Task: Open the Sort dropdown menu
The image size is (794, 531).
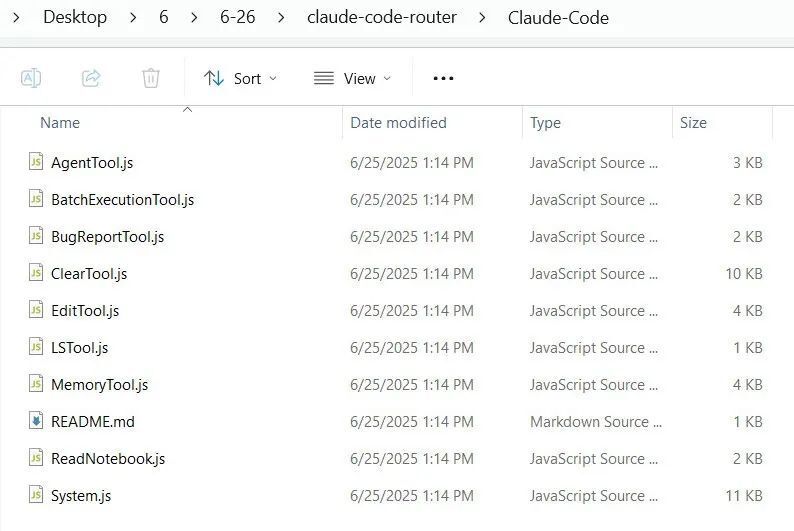Action: point(240,78)
